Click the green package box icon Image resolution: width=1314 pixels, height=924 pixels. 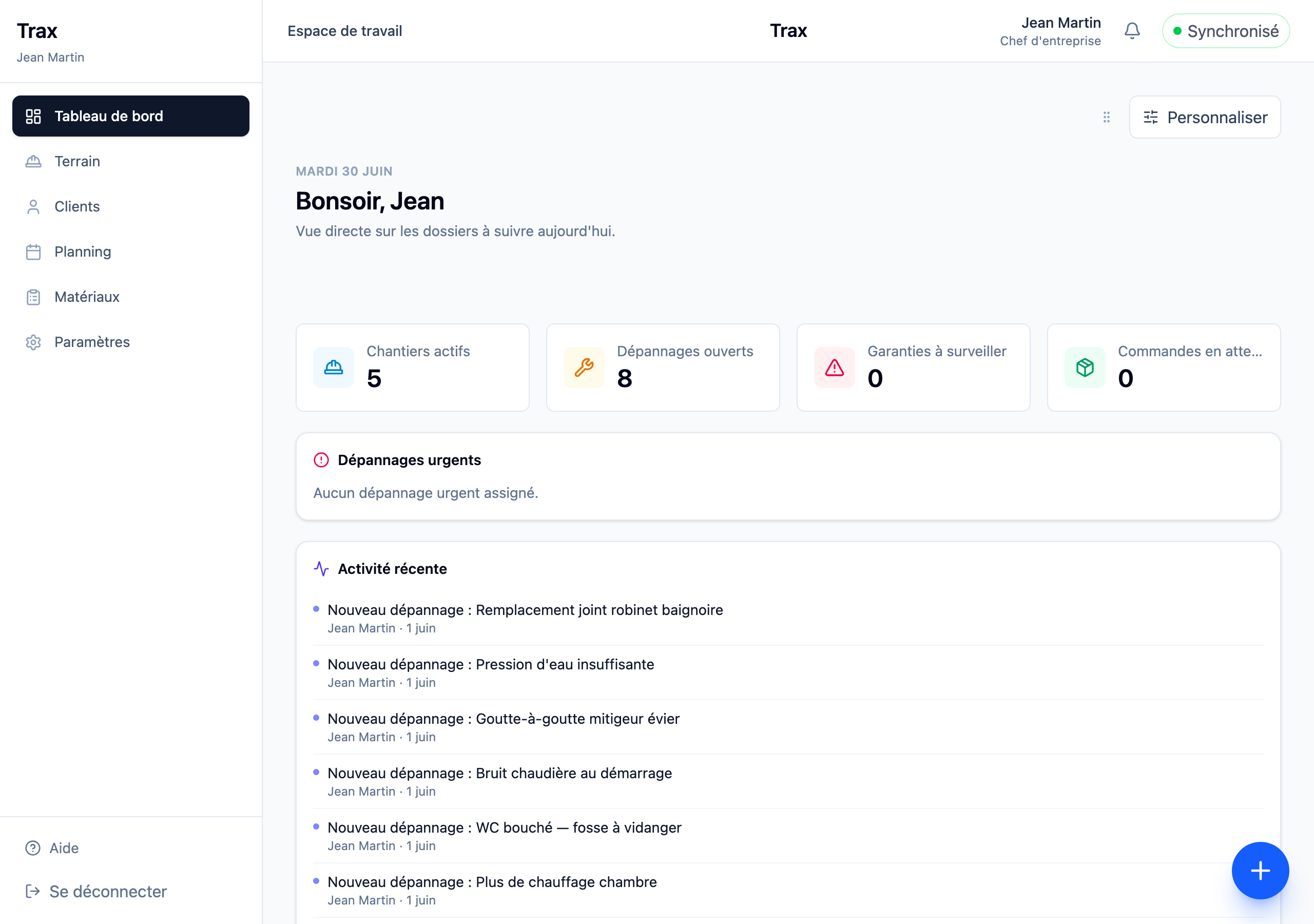1085,368
